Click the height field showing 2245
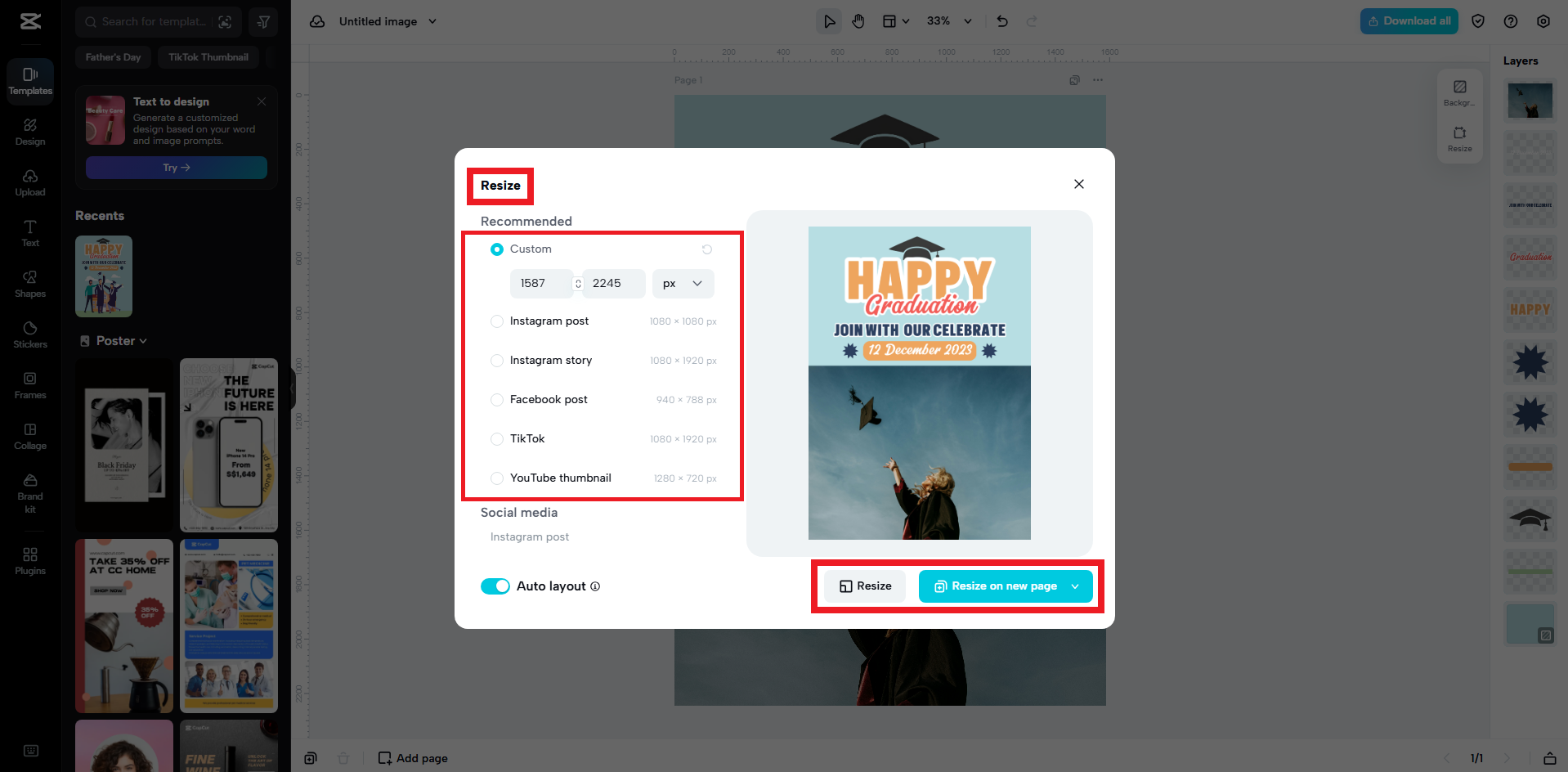The image size is (1568, 772). tap(614, 284)
